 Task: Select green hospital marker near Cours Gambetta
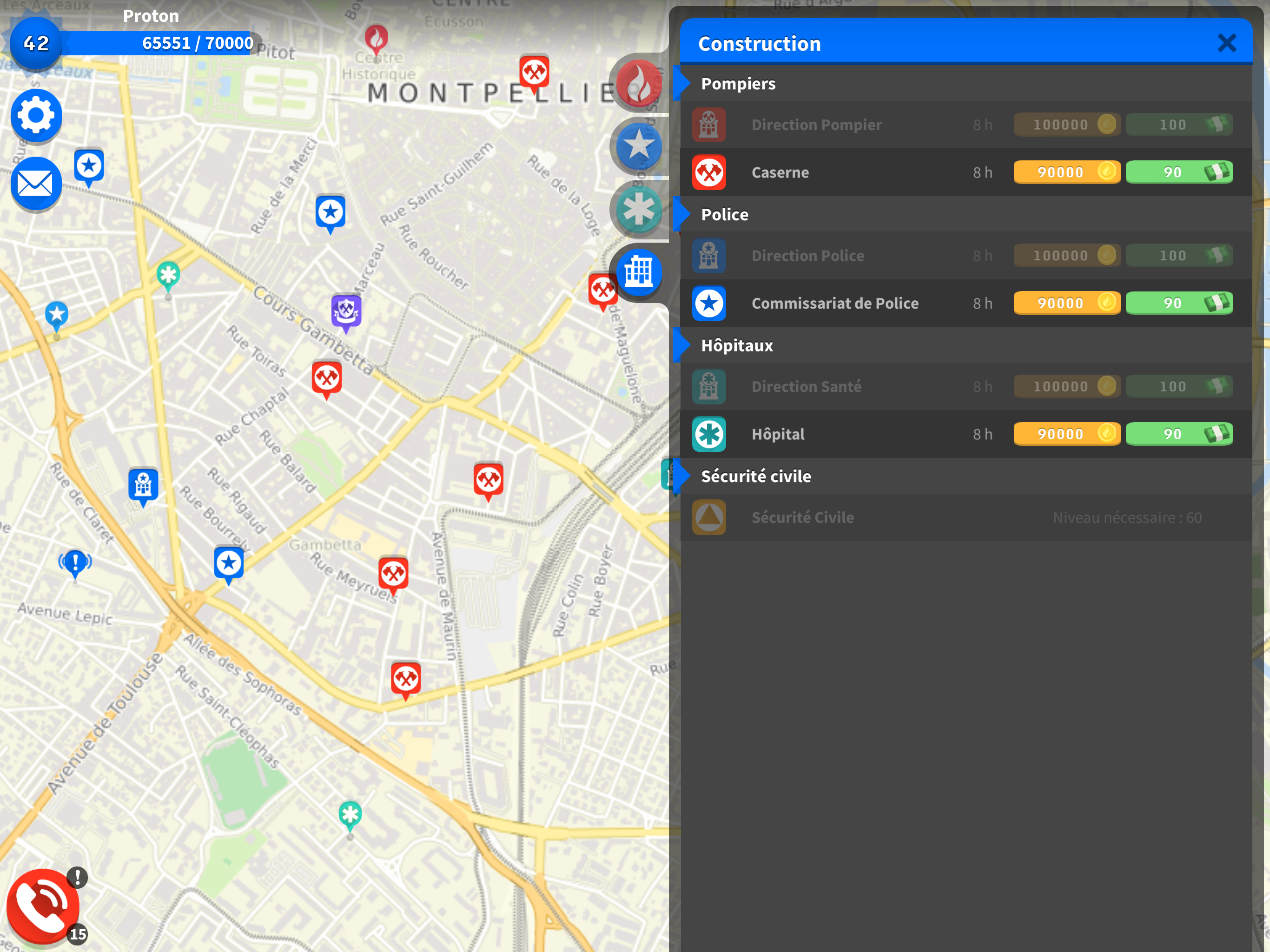(x=168, y=277)
